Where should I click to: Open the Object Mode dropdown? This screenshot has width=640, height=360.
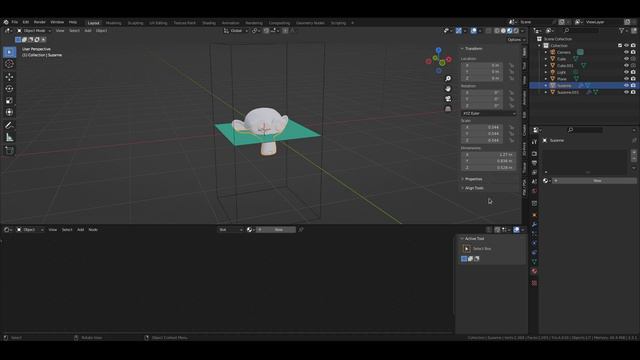pyautogui.click(x=33, y=31)
